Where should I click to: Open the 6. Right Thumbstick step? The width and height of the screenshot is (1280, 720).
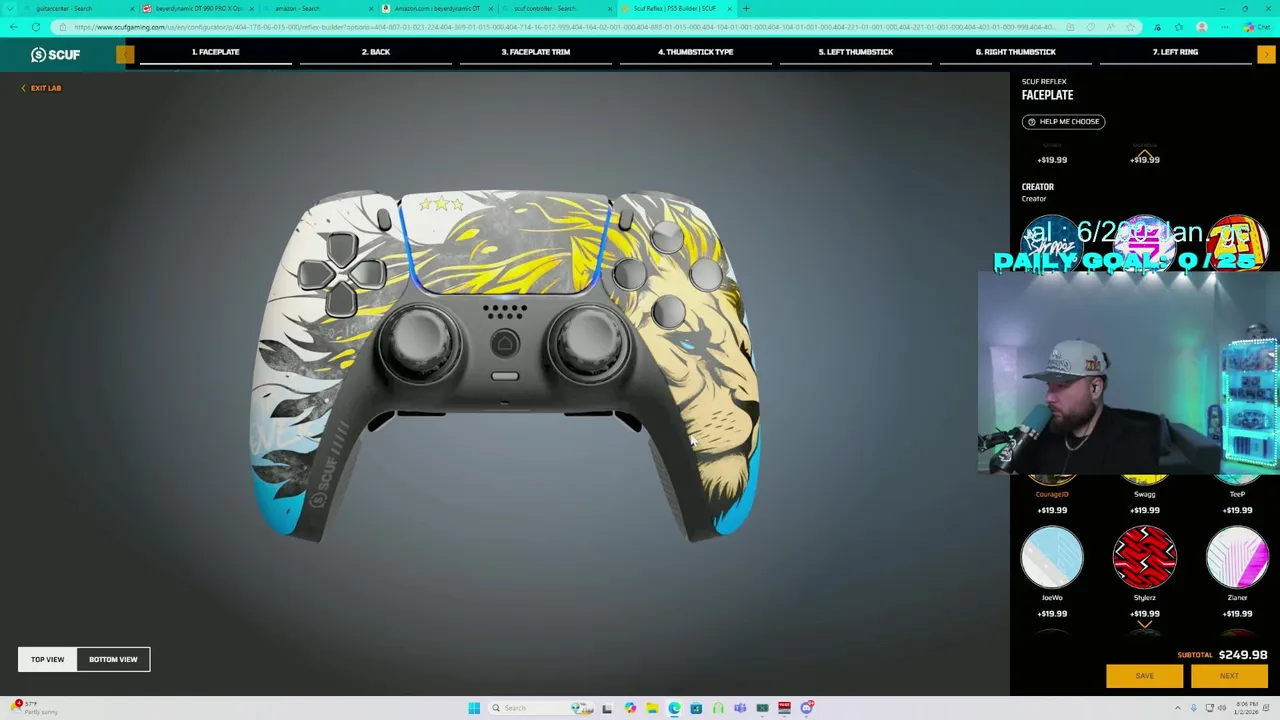[x=1016, y=52]
